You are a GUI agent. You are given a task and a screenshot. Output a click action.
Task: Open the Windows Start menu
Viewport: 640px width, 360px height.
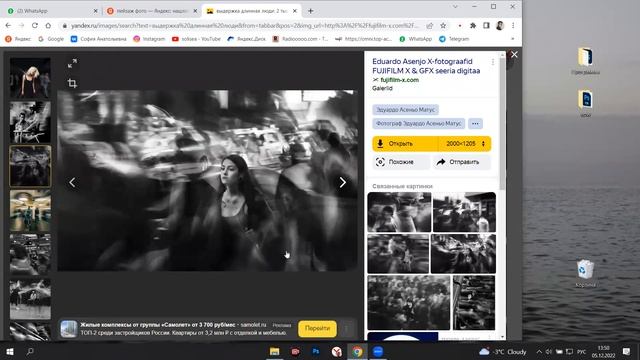pos(10,351)
